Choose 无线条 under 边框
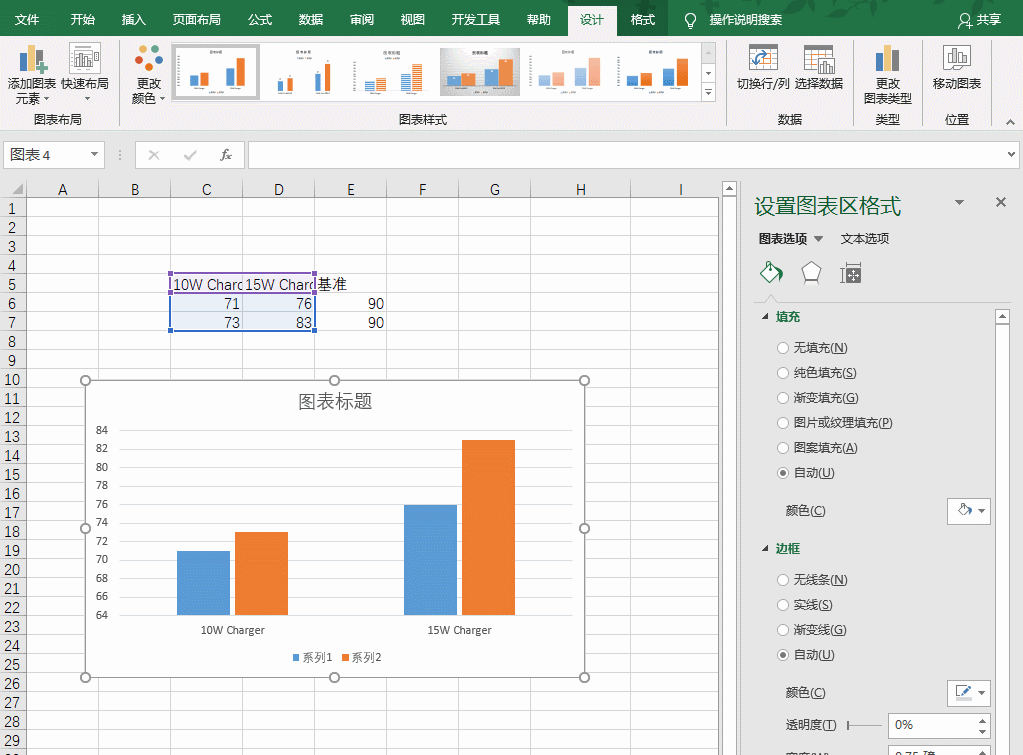This screenshot has height=755, width=1023. 782,579
